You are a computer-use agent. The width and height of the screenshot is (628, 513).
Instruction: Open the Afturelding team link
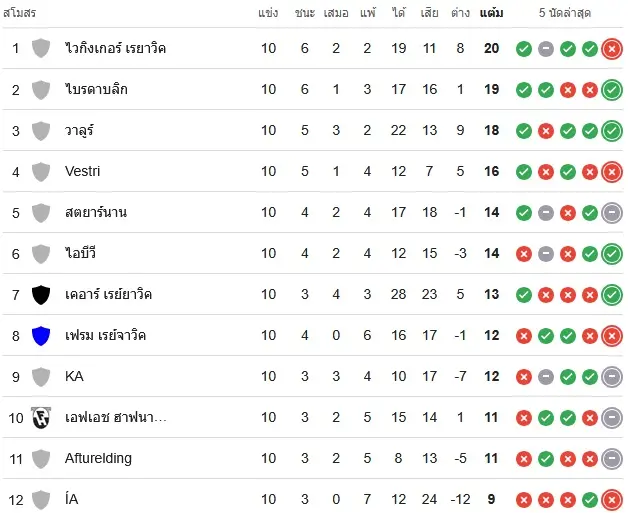[98, 458]
